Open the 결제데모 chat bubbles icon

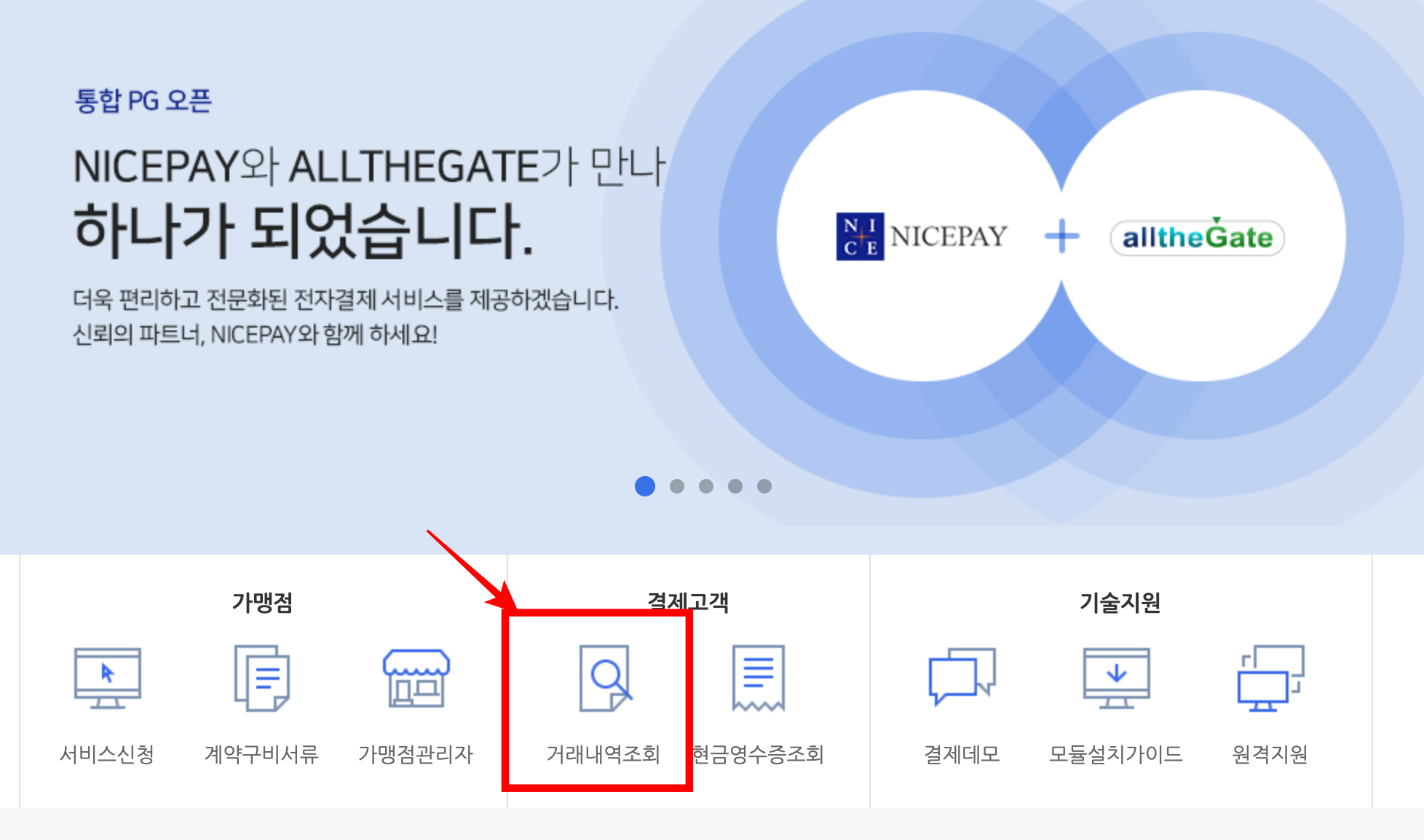click(962, 678)
